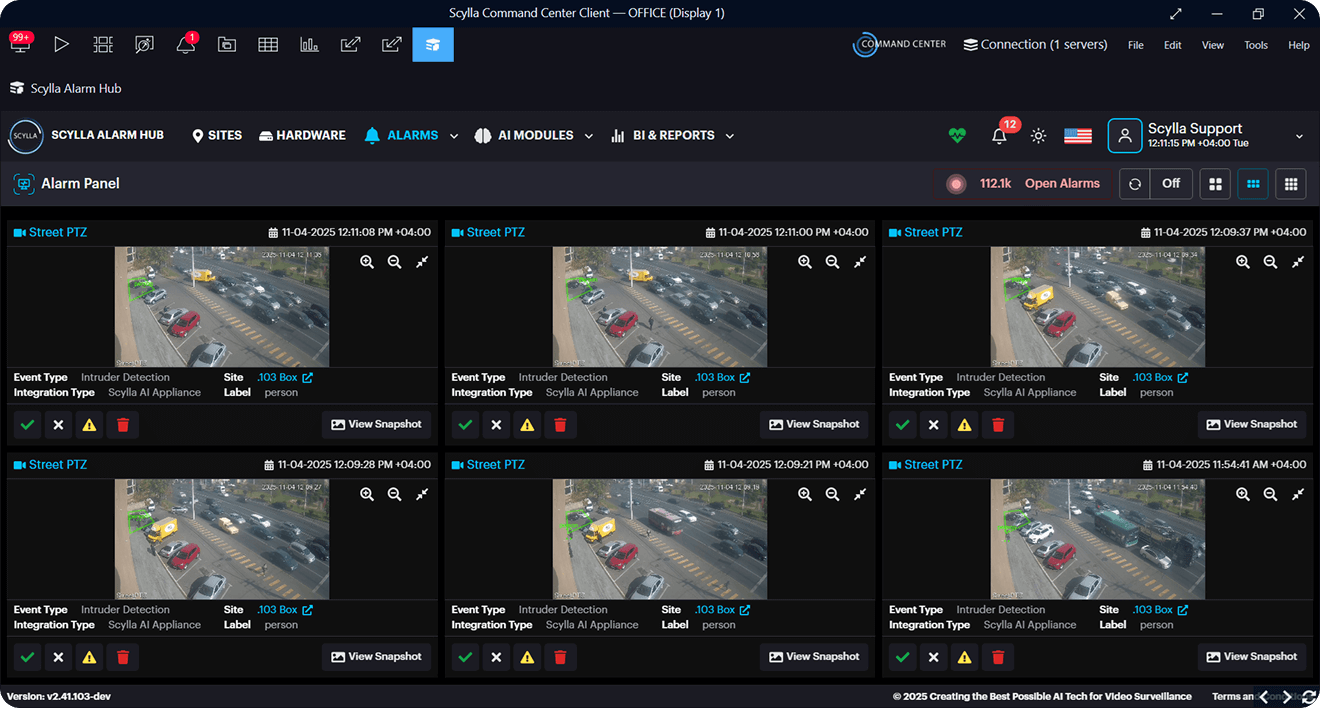Toggle light theme with sun icon
1320x708 pixels.
(x=1038, y=136)
